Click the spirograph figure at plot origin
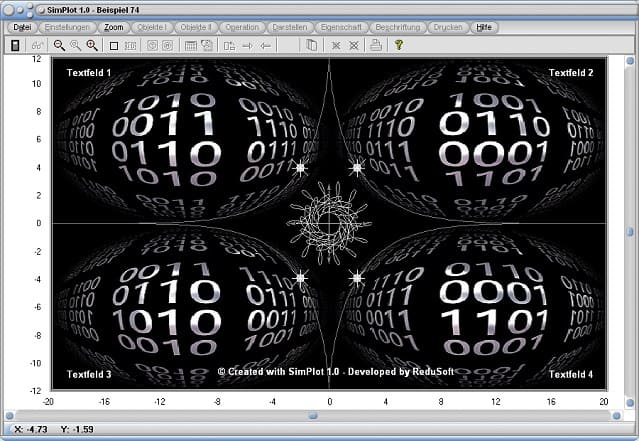639x441 pixels. (329, 223)
